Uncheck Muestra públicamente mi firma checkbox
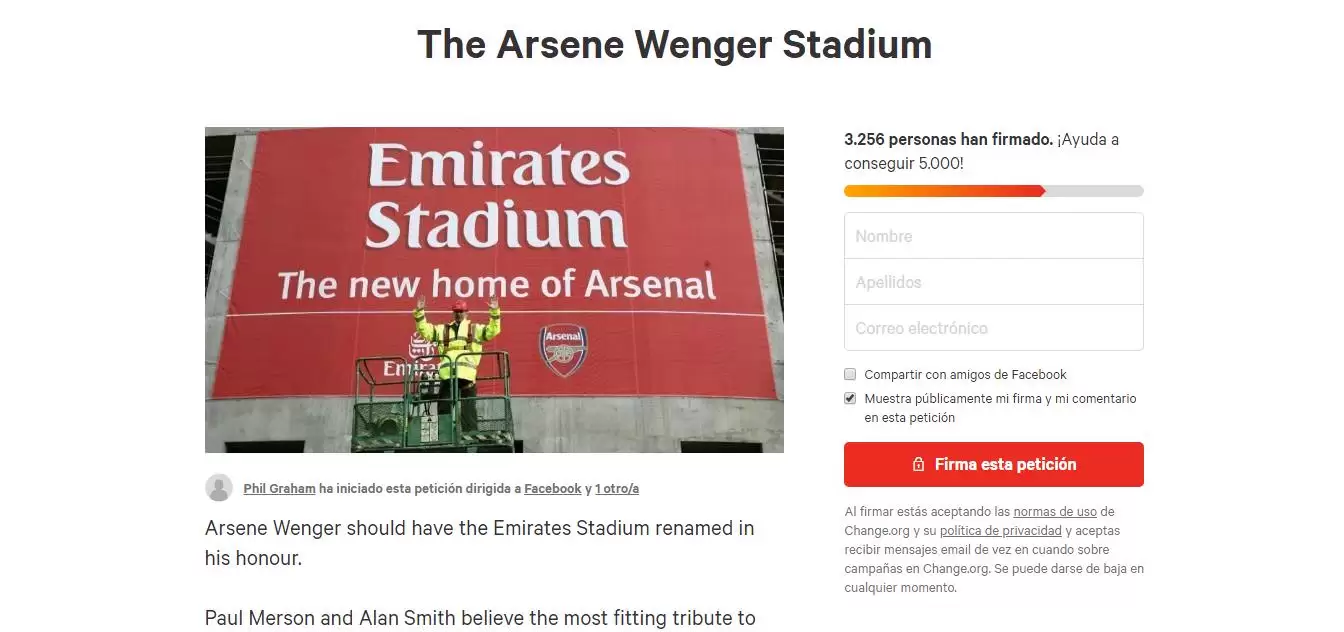The height and width of the screenshot is (632, 1344). click(850, 398)
